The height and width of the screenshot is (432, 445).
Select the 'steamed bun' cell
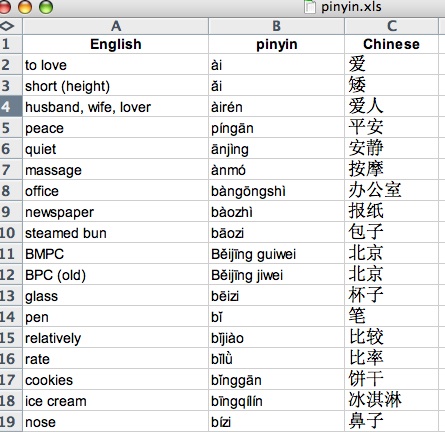(115, 233)
